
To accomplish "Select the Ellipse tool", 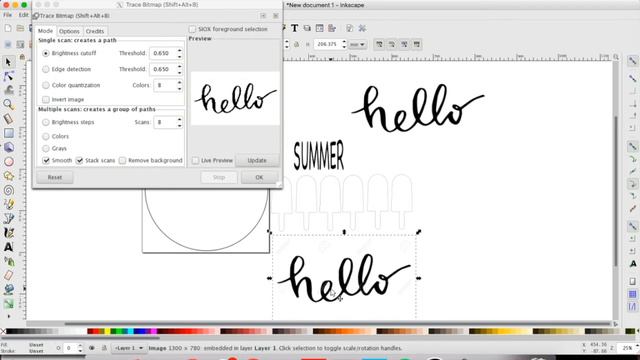I will [8, 162].
